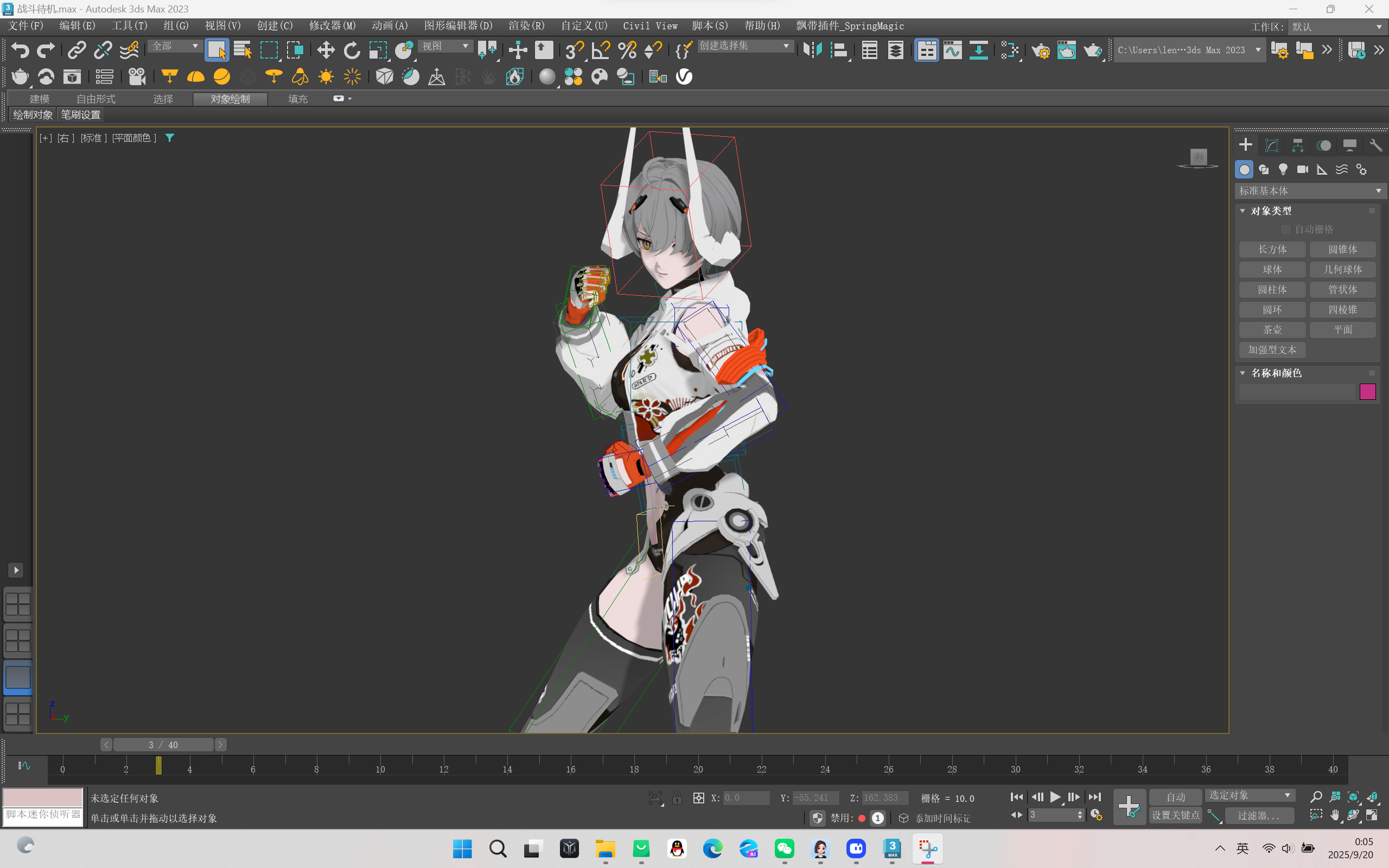Click the Mirror tool icon
1389x868 pixels.
[x=812, y=50]
